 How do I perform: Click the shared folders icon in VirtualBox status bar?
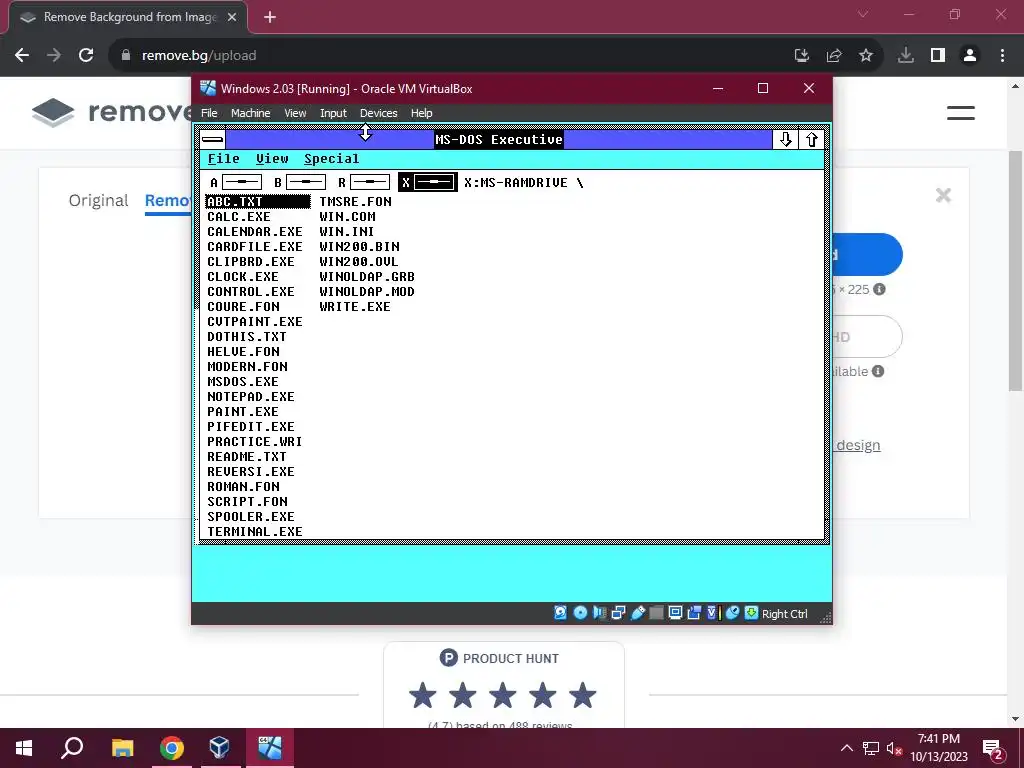coord(656,613)
